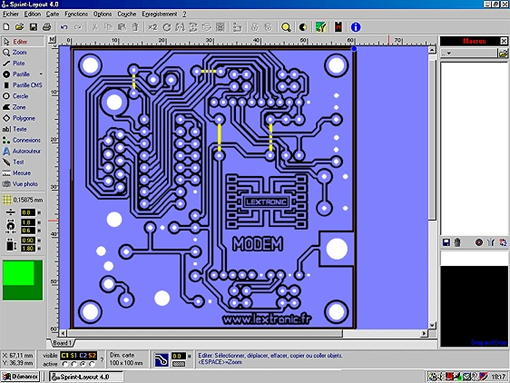Viewport: 510px width, 383px height.
Task: Click the blue Info toolbar icon
Action: (x=356, y=27)
